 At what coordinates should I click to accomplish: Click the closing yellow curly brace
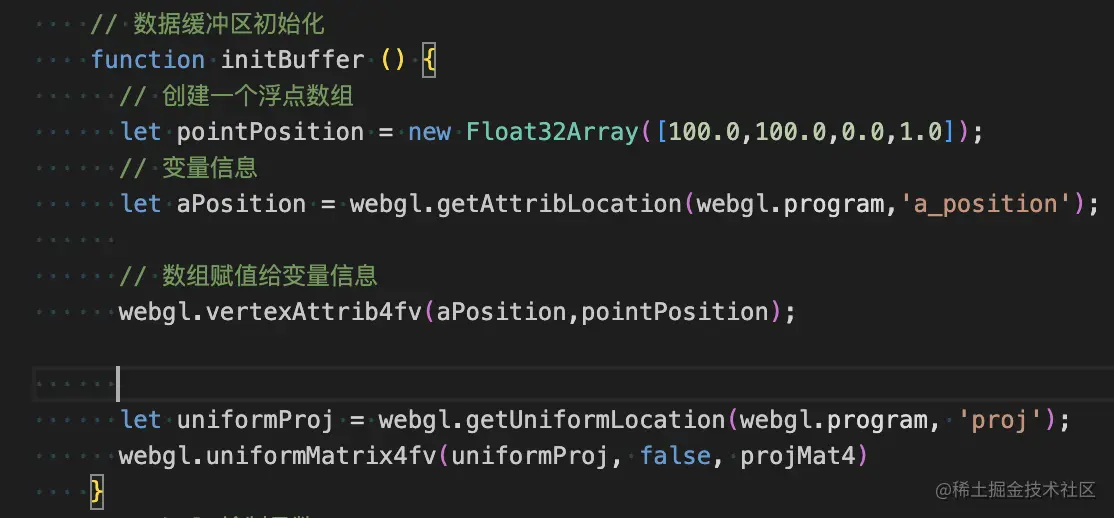[97, 492]
